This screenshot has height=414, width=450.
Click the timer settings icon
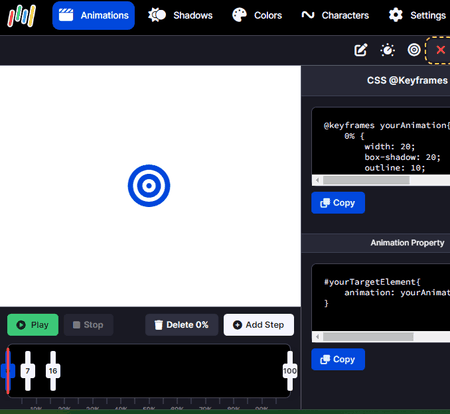coord(387,50)
